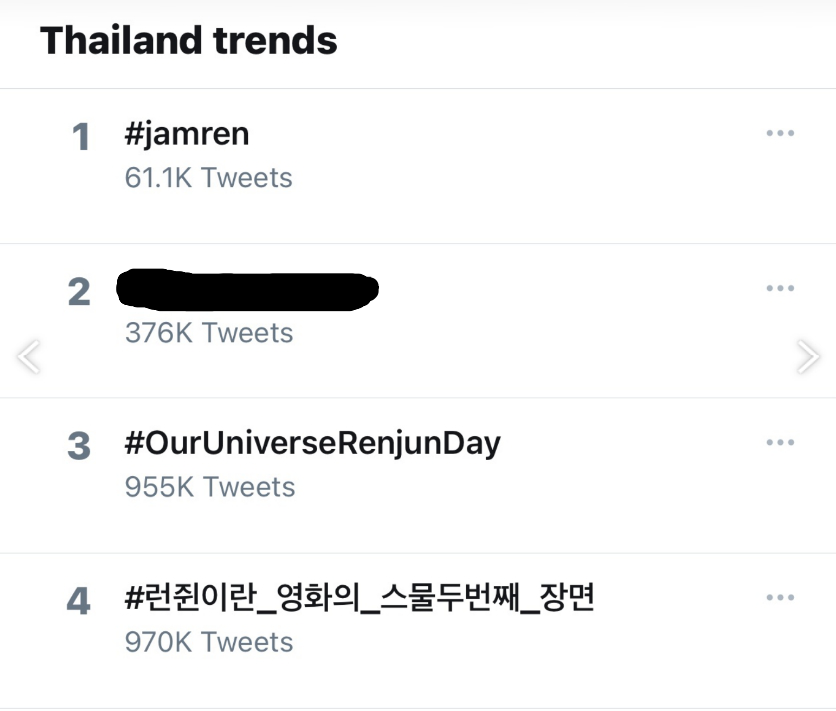This screenshot has width=836, height=711.
Task: Click the 376K Tweets count
Action: [208, 333]
